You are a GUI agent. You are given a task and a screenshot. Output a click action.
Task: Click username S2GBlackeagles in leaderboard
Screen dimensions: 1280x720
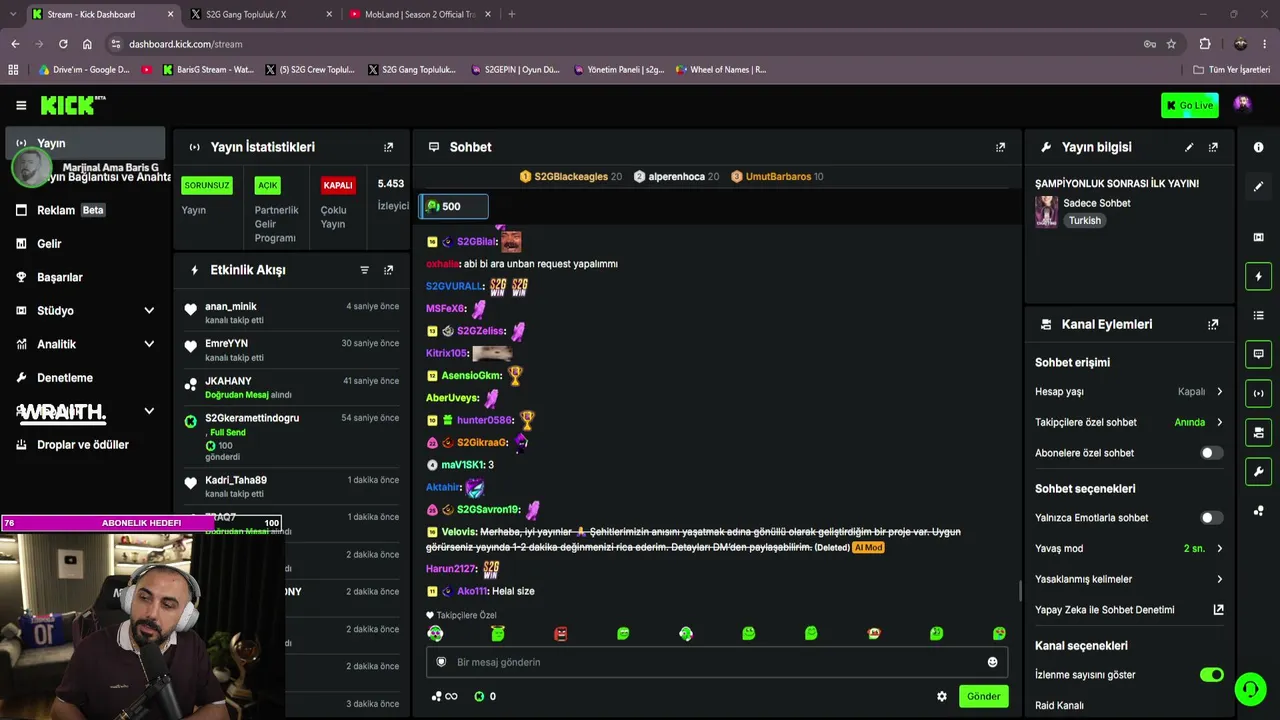coord(571,177)
